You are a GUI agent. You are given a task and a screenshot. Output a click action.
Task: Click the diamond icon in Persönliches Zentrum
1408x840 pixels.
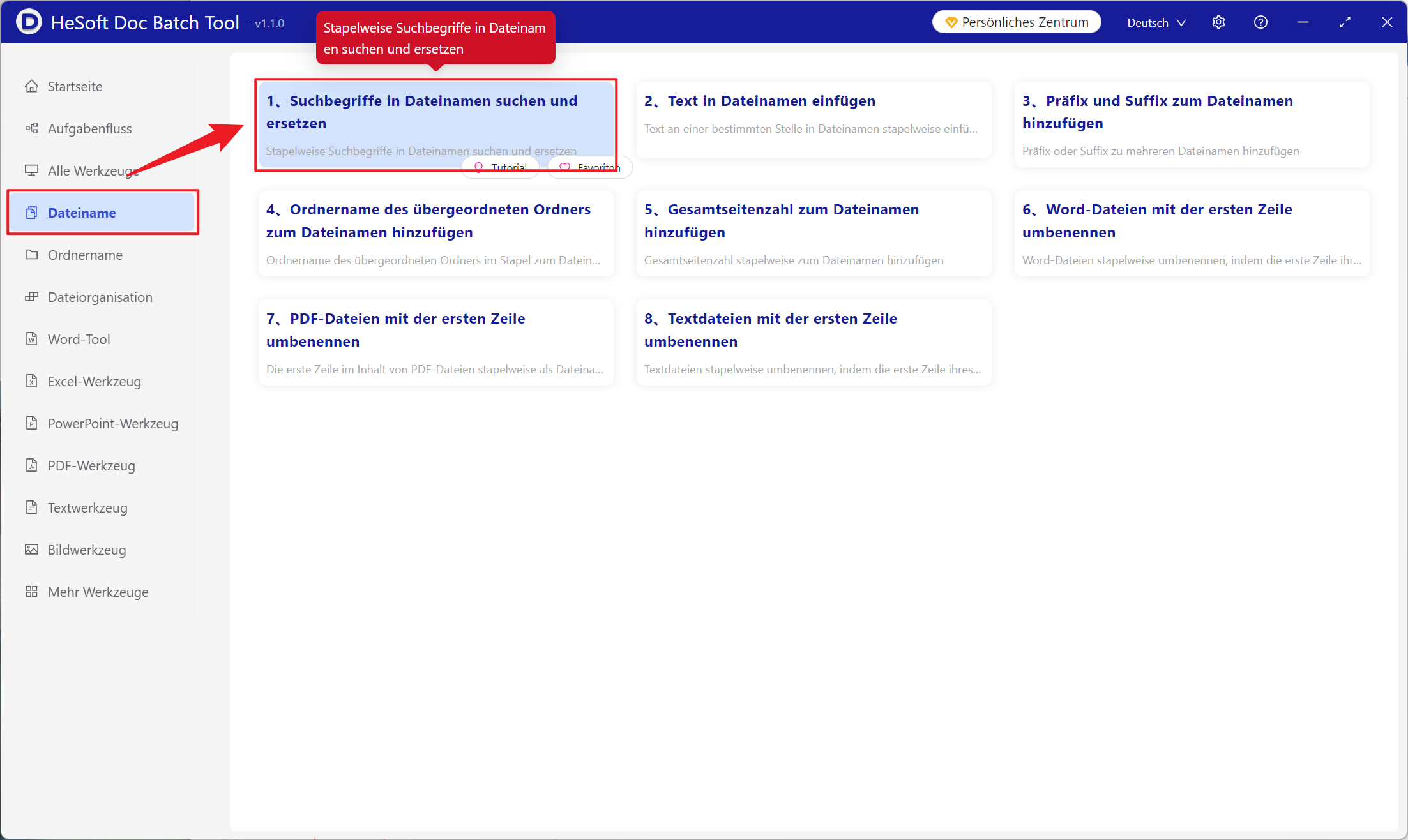(951, 22)
